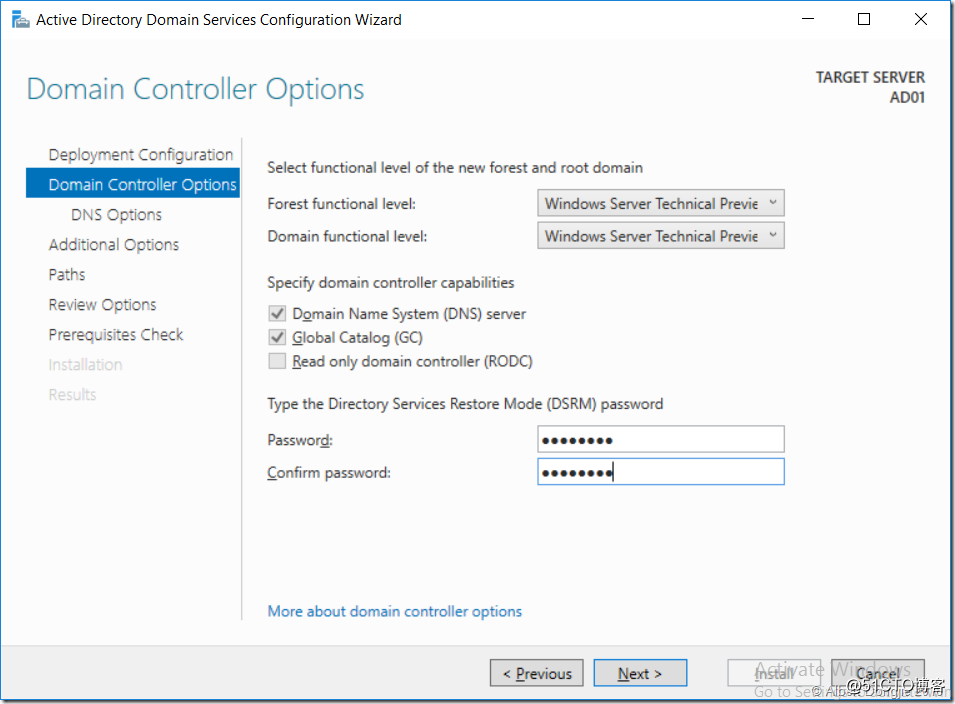Maximize the wizard window

pos(864,19)
